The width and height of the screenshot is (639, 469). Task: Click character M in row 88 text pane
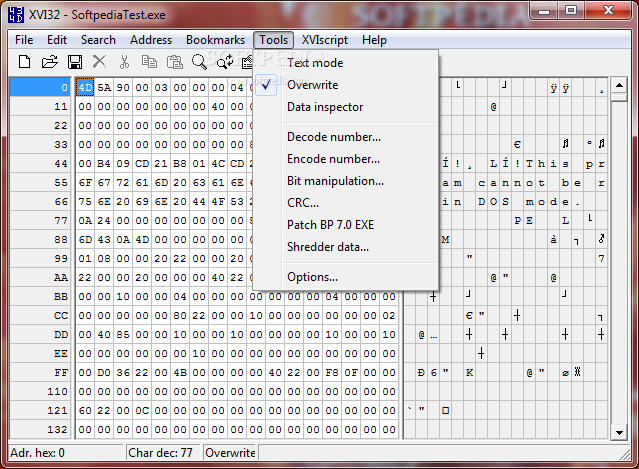445,240
